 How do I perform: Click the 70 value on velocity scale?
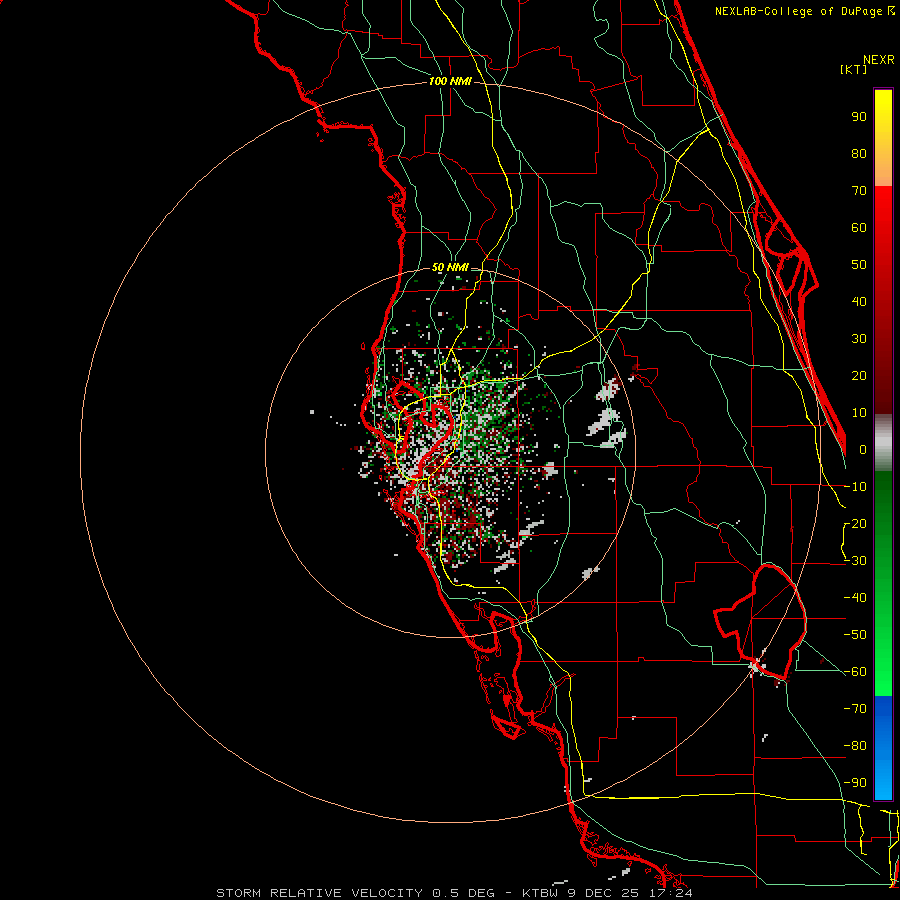click(x=859, y=191)
